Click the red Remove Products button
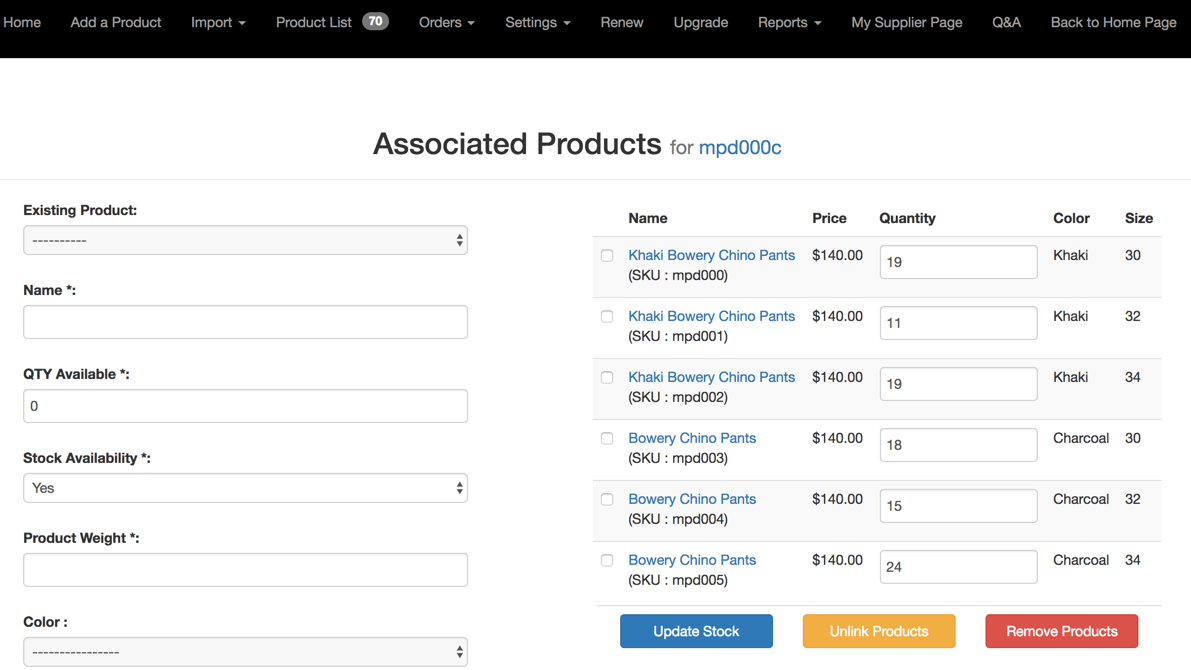This screenshot has width=1191, height=670. pyautogui.click(x=1061, y=631)
